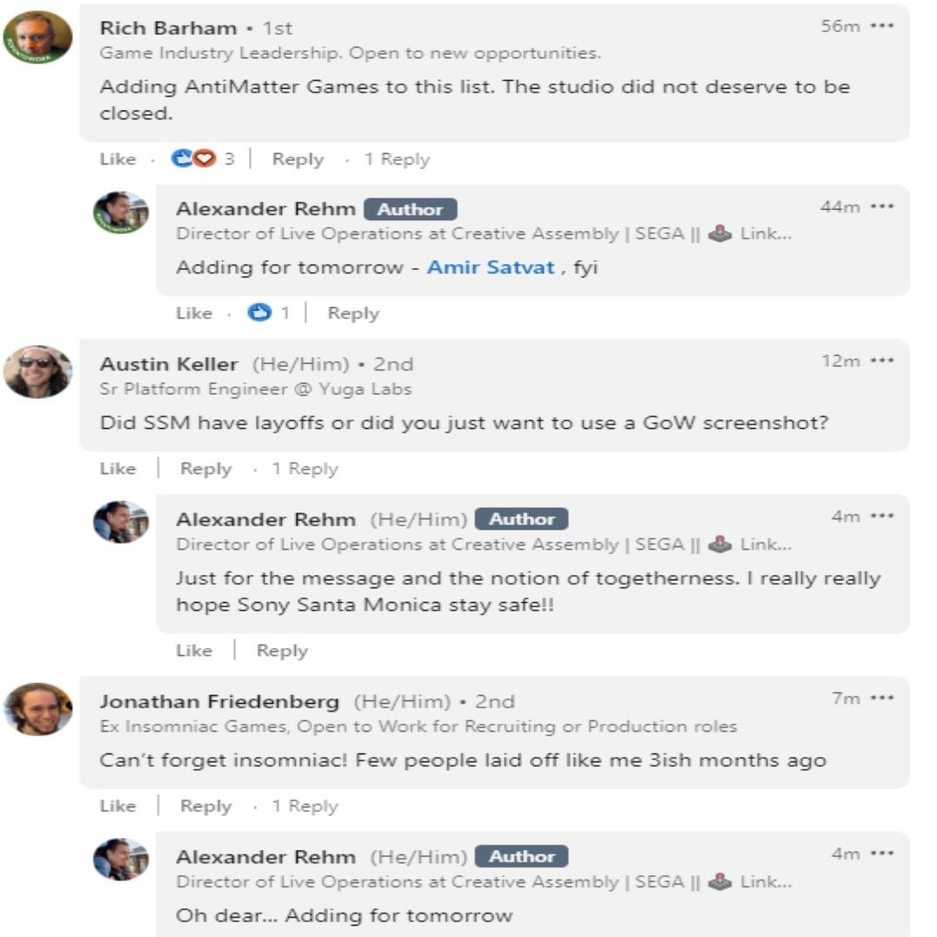Expand the 1 Reply under Rich Barham's comment
The width and height of the screenshot is (937, 937).
(x=397, y=159)
